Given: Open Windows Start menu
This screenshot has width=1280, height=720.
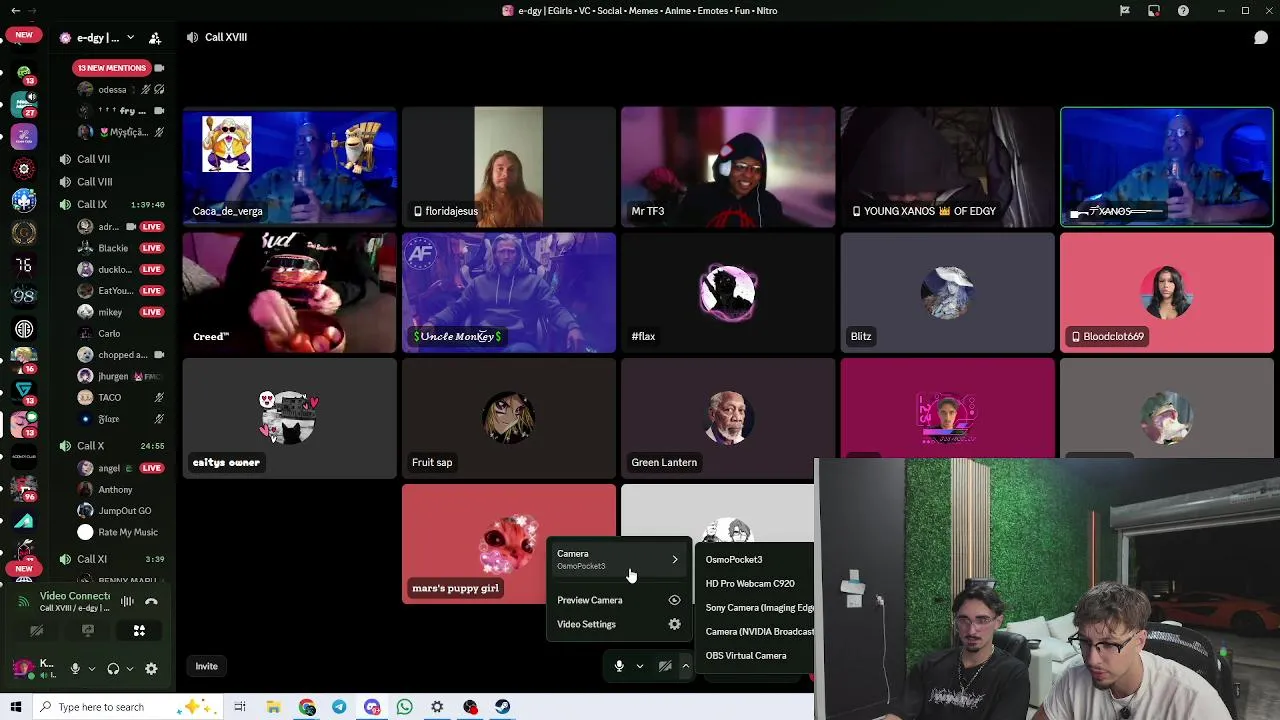Looking at the screenshot, I should click(x=15, y=707).
